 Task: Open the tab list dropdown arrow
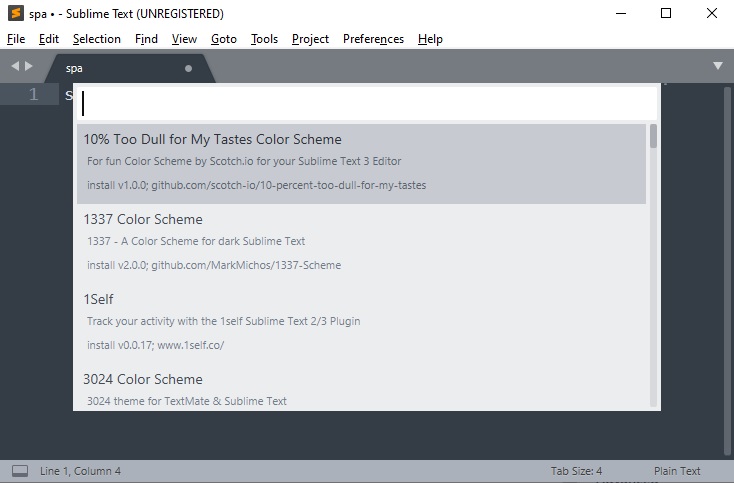[x=718, y=66]
